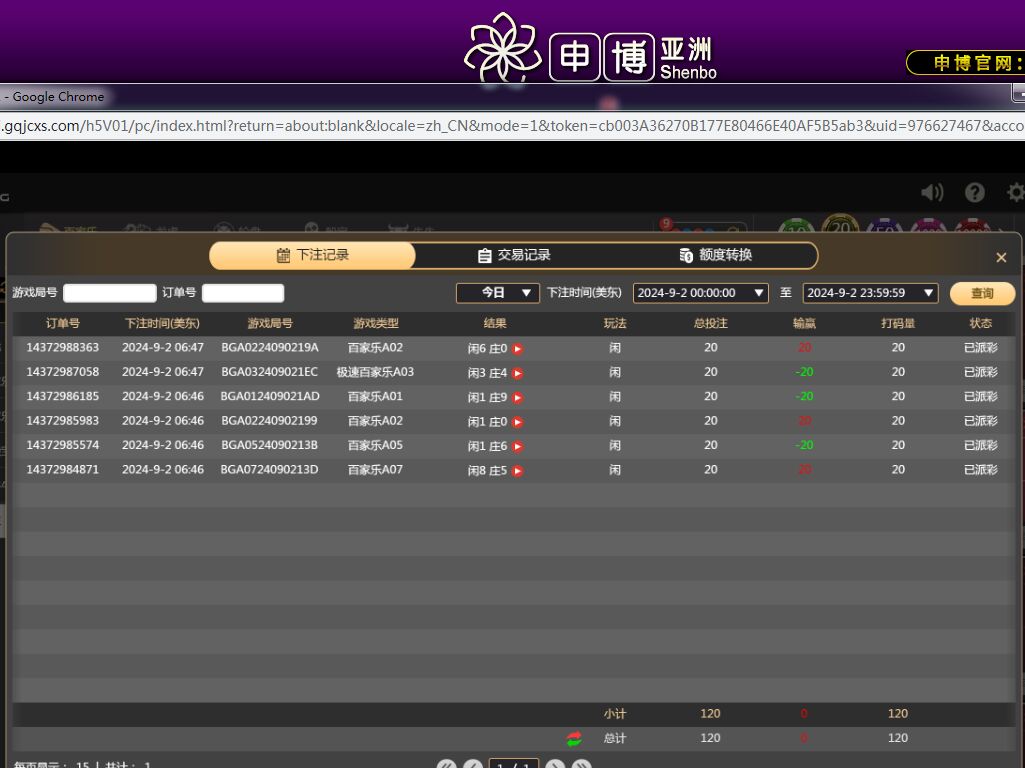Select the 下注记录 tab
1025x768 pixels.
pos(313,256)
